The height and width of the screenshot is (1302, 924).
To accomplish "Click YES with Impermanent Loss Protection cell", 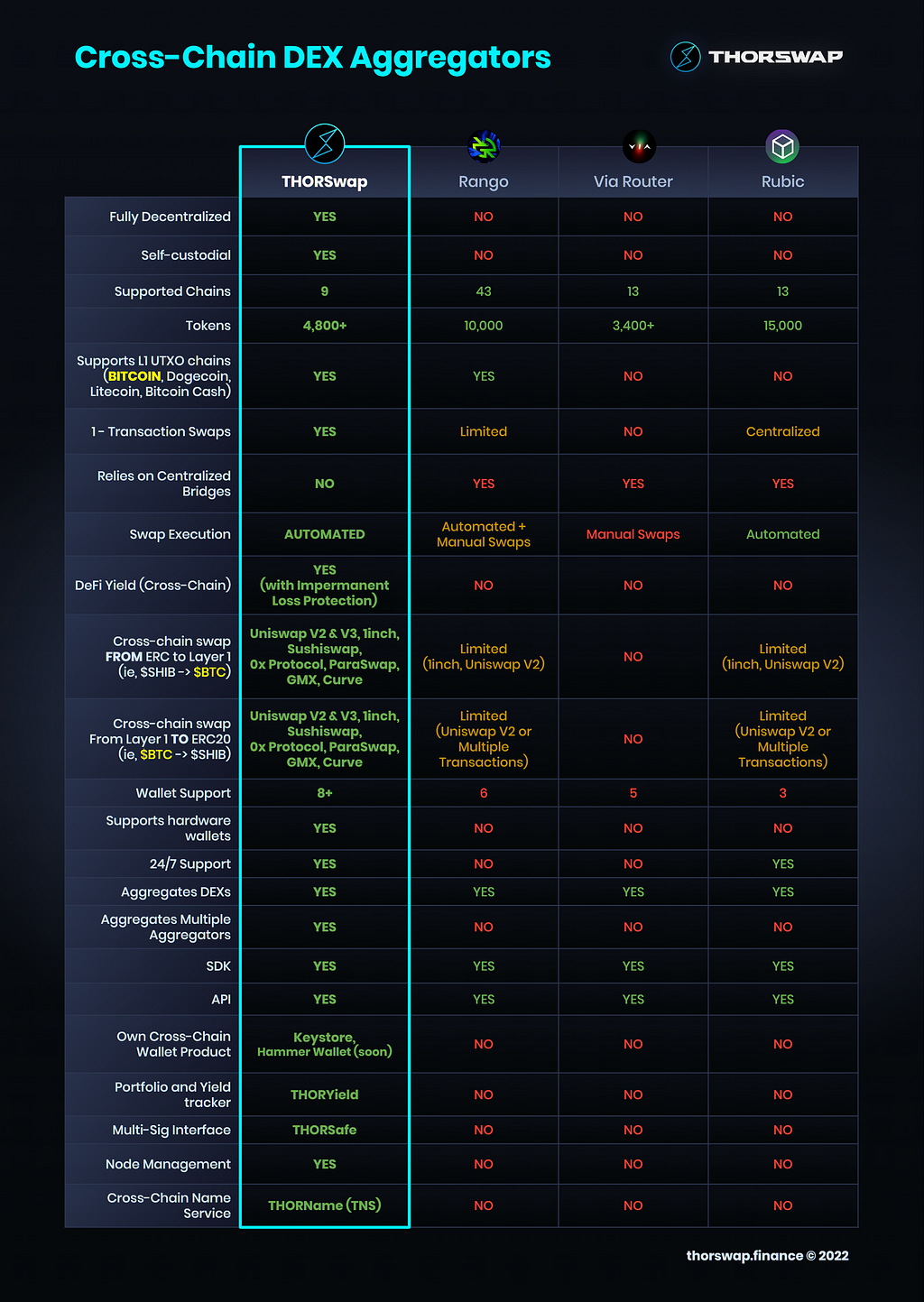I will 325,585.
